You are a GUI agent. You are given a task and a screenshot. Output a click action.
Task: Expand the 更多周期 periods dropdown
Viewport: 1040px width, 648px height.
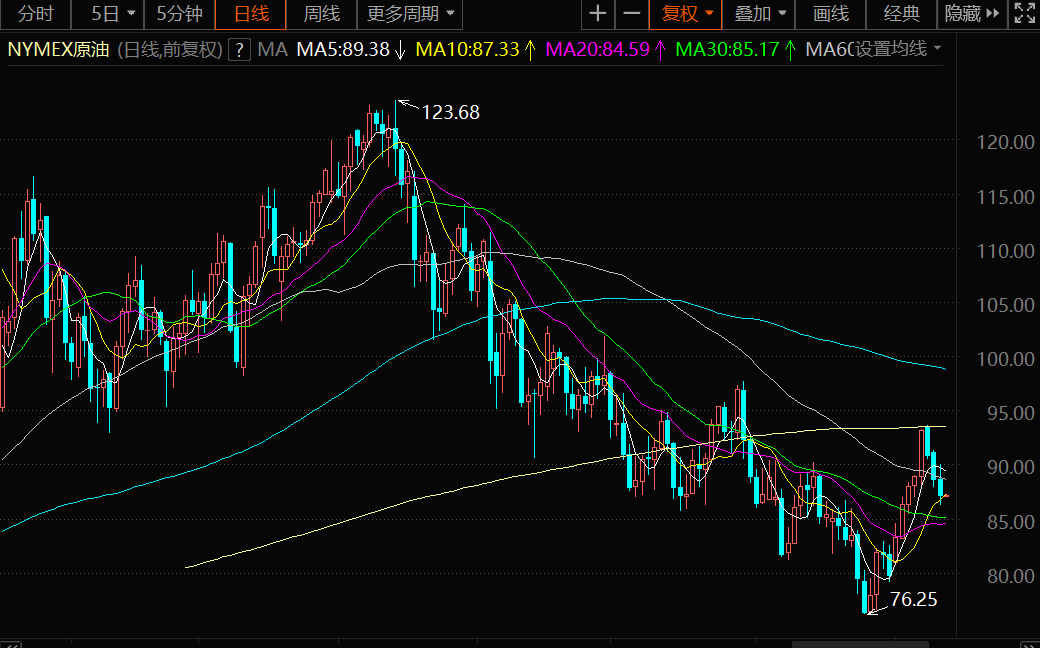point(410,14)
